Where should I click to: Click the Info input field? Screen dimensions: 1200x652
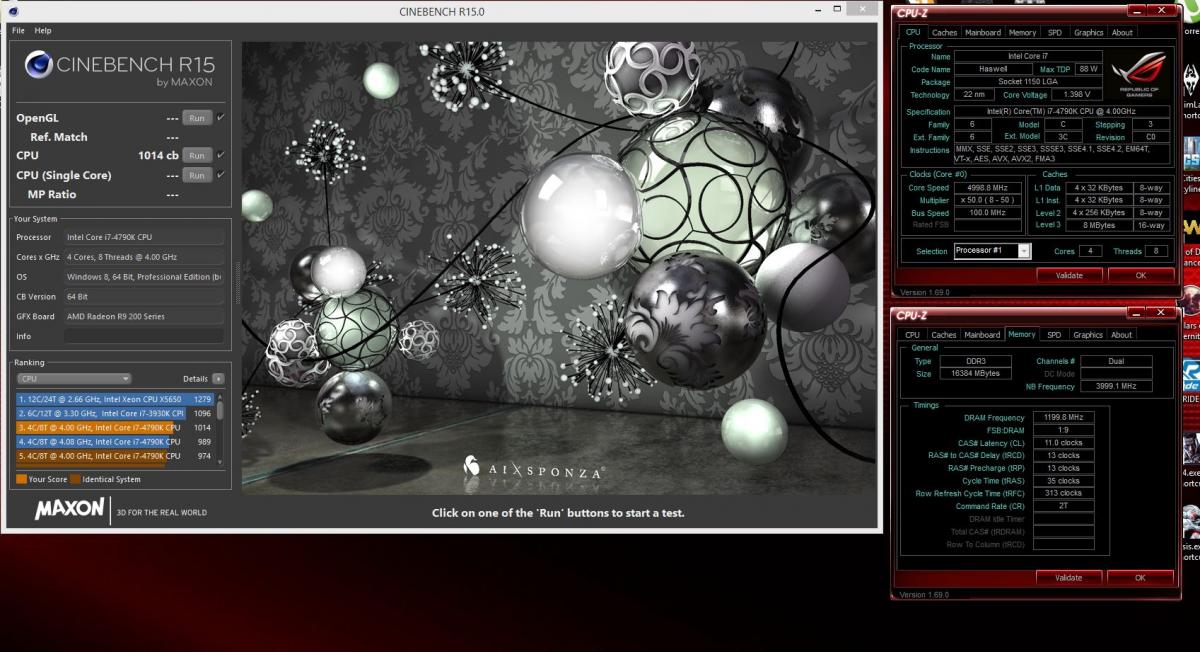144,336
